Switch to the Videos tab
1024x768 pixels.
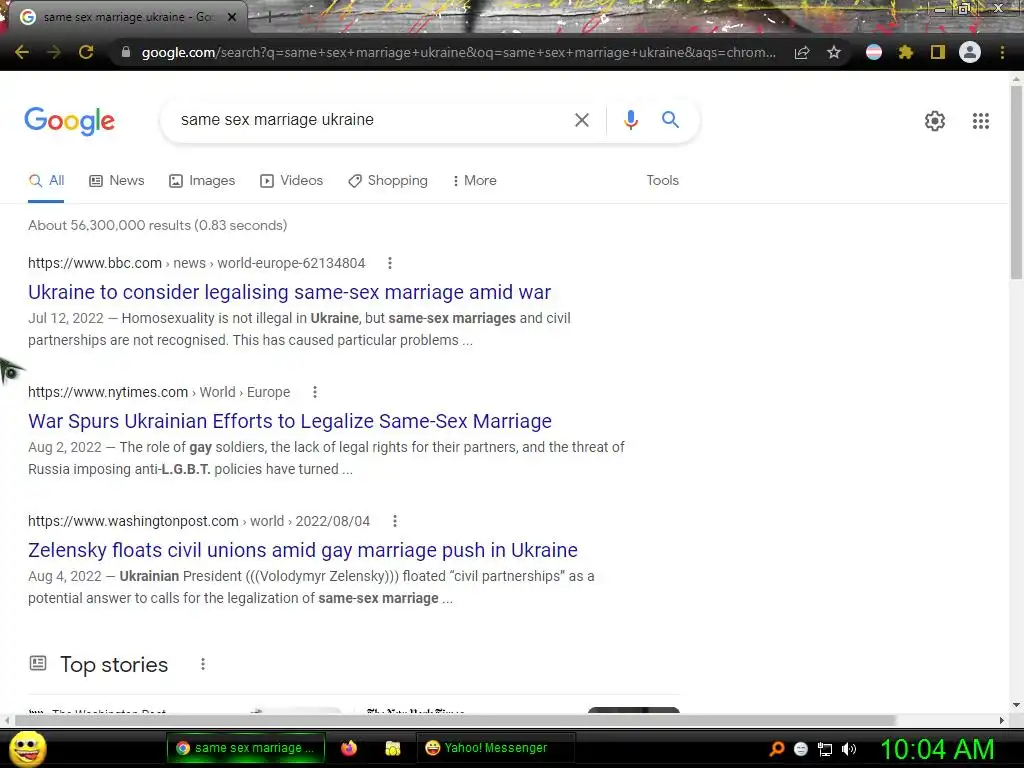coord(291,181)
